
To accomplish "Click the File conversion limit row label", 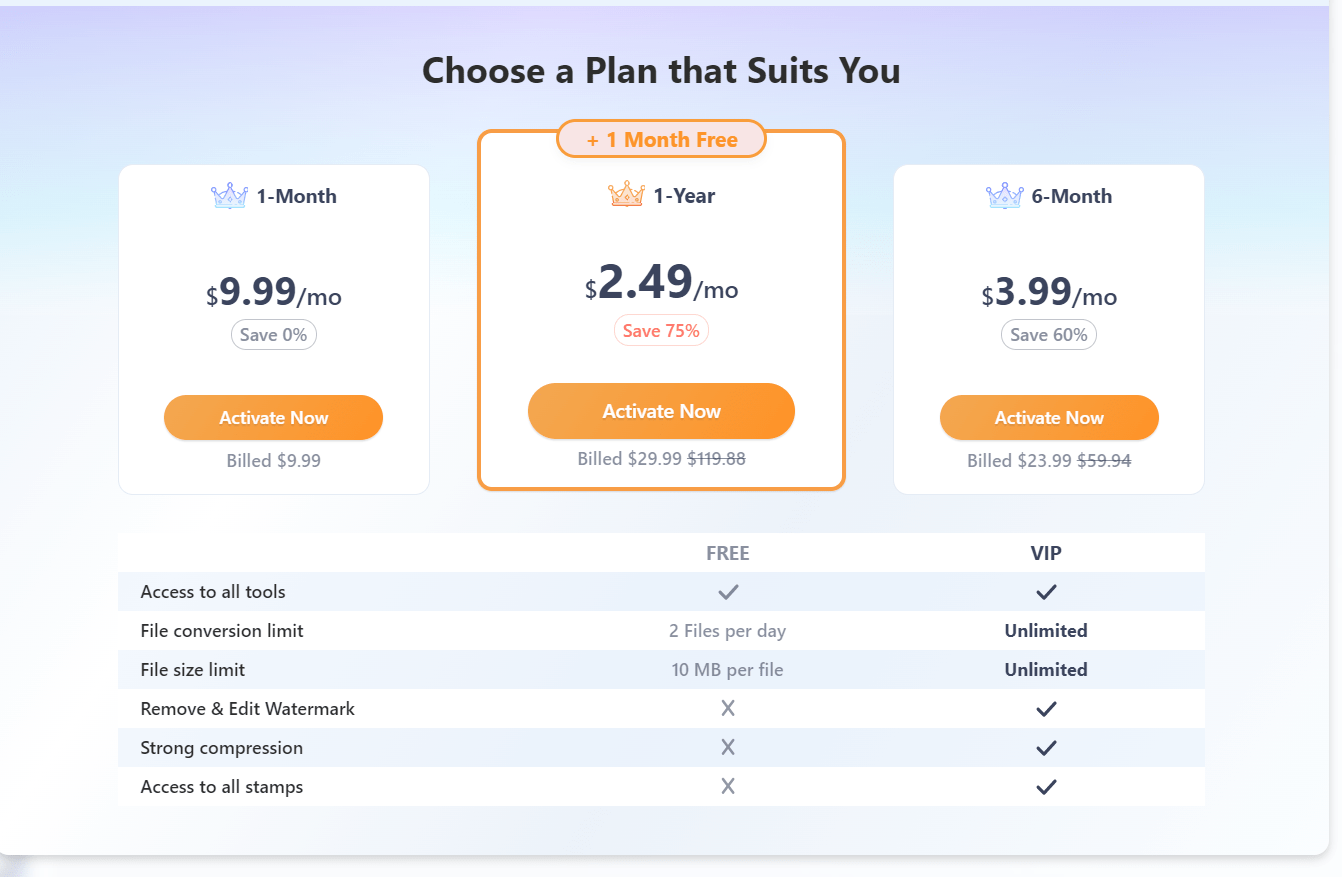I will pyautogui.click(x=222, y=631).
